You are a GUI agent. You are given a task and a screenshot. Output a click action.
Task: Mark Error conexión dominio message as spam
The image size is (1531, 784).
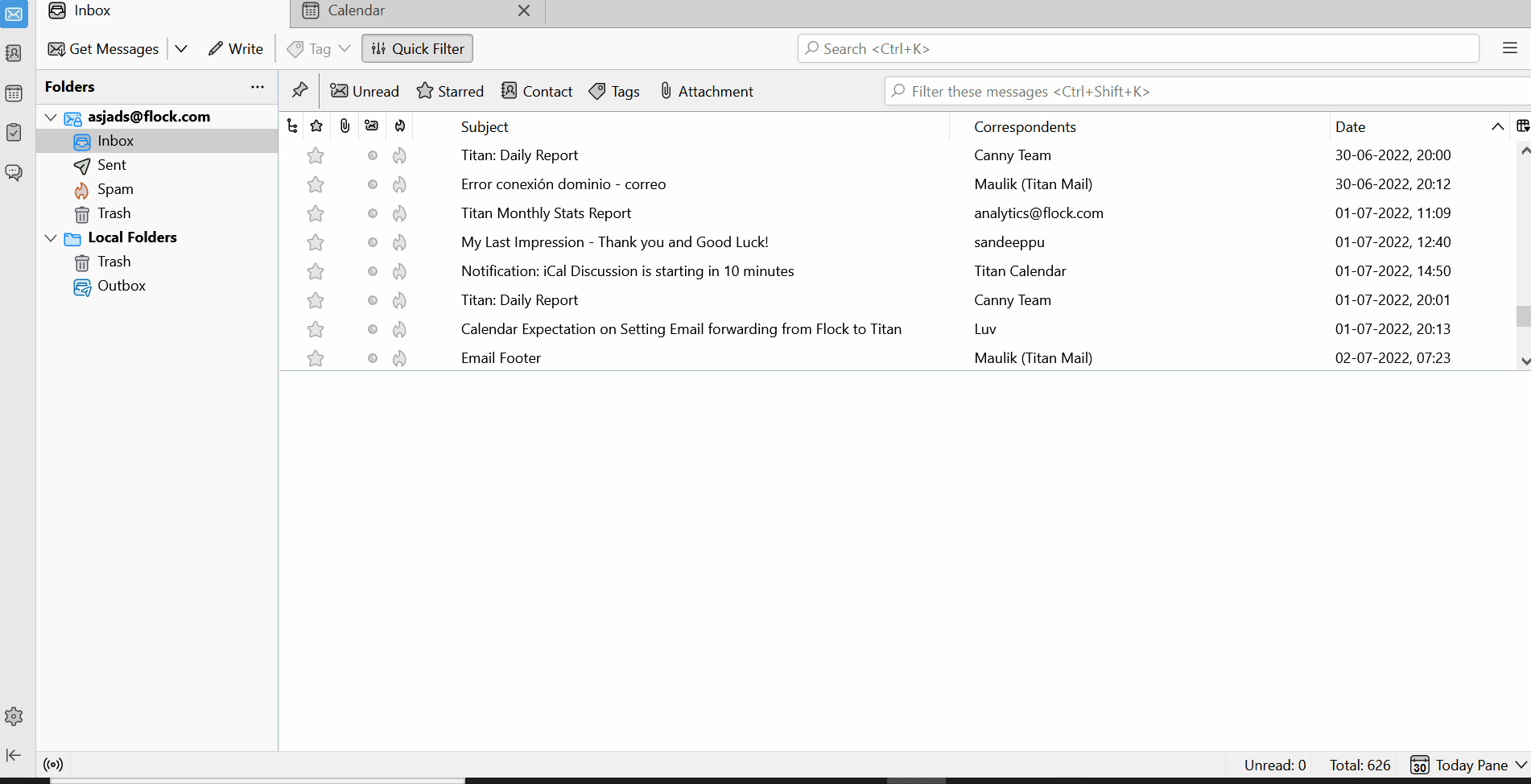pyautogui.click(x=399, y=184)
